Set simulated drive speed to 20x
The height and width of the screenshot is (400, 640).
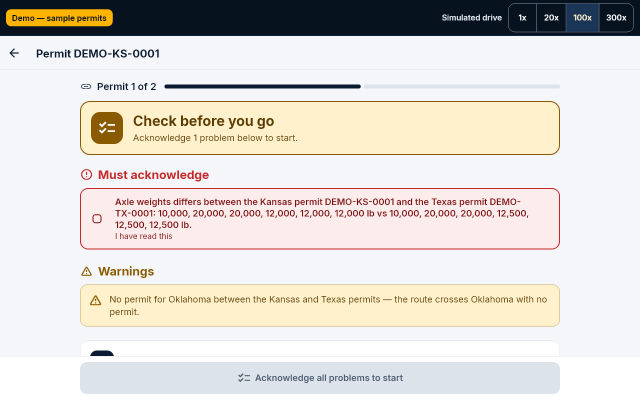tap(551, 18)
